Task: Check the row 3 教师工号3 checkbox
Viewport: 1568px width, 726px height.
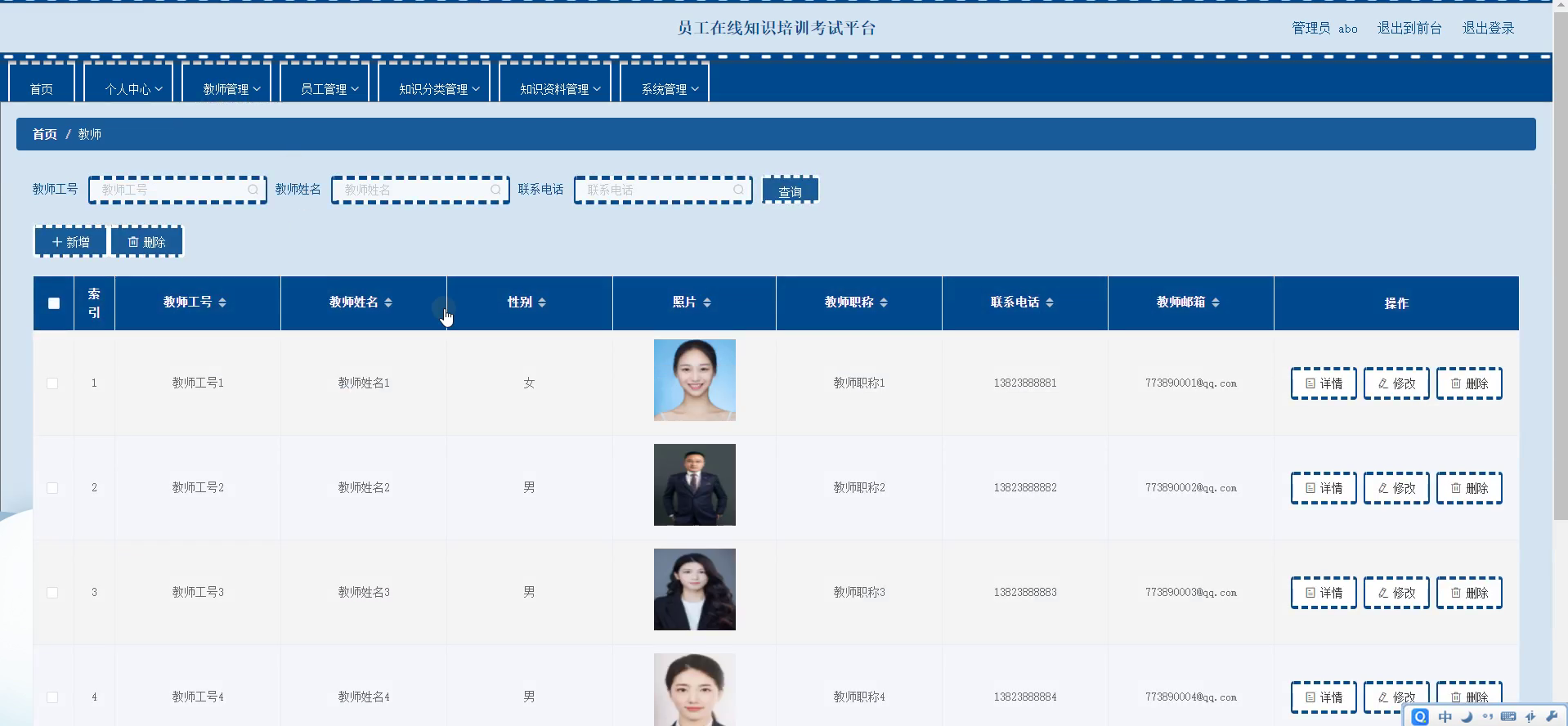Action: tap(52, 593)
